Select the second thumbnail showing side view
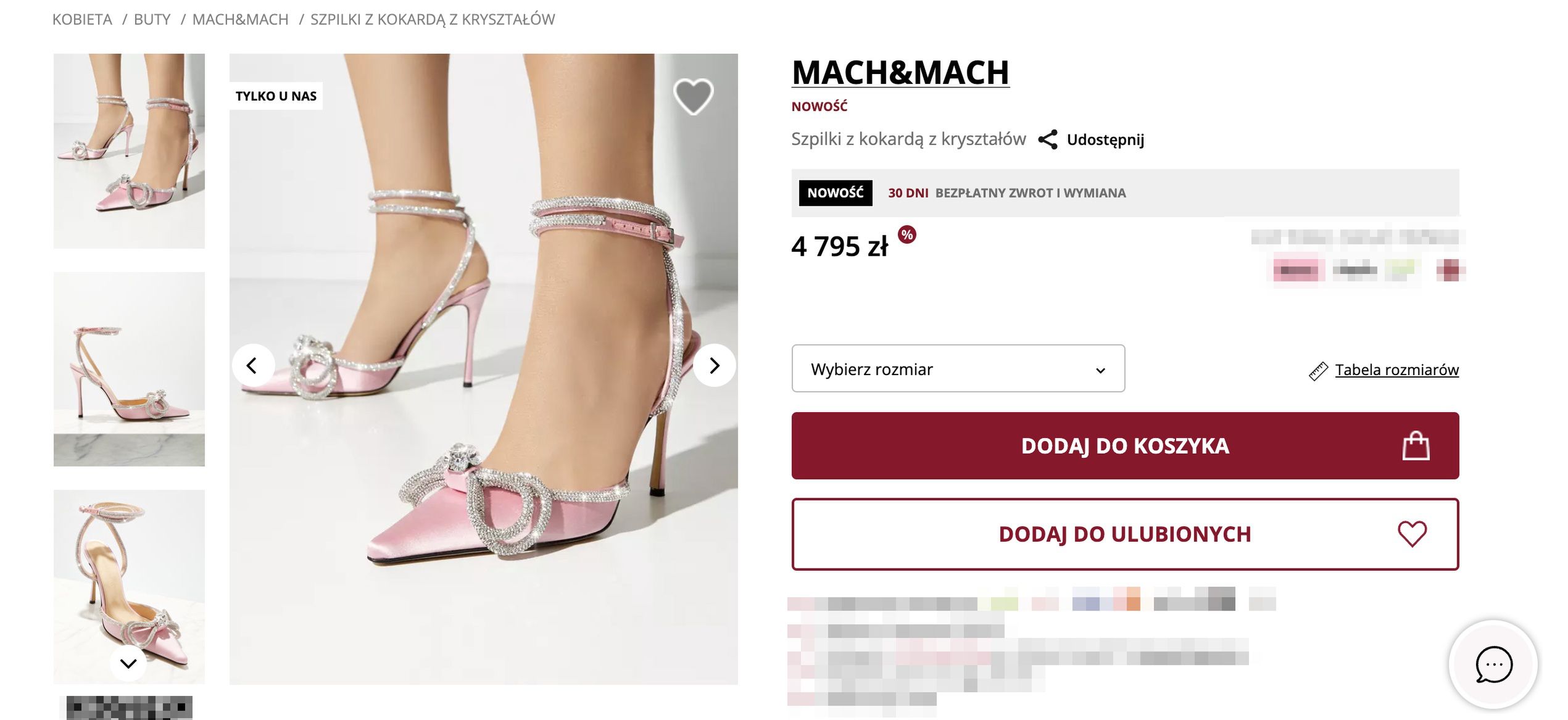The height and width of the screenshot is (720, 1568). tap(129, 369)
